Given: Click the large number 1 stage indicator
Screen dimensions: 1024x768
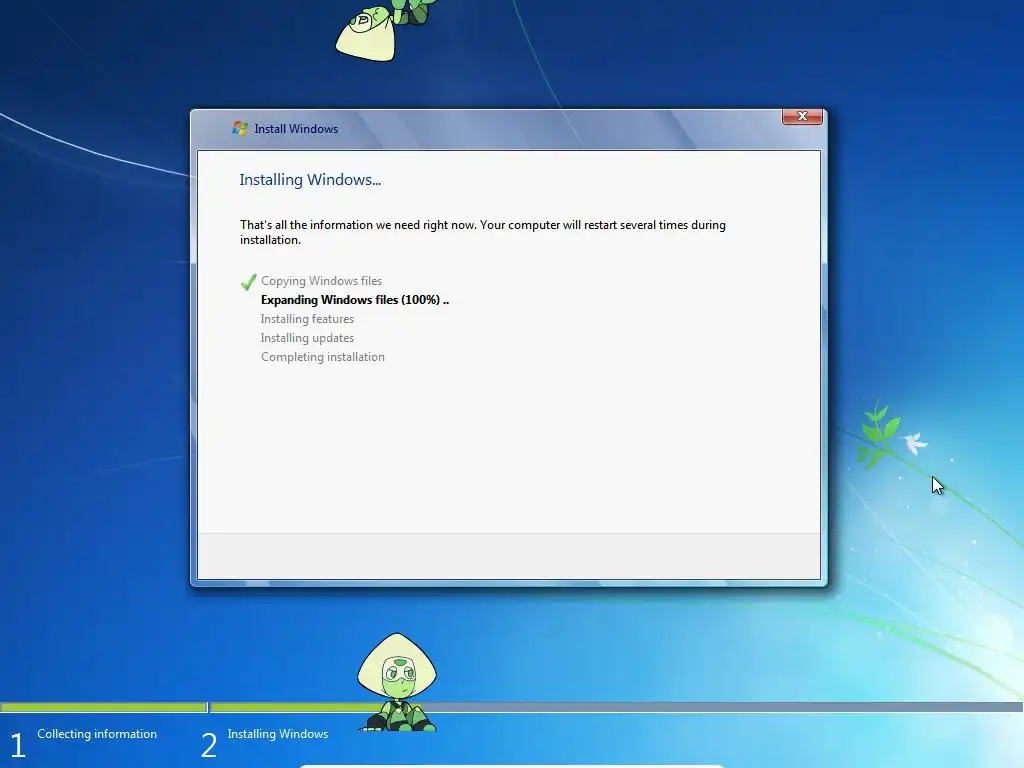Looking at the screenshot, I should pos(18,745).
